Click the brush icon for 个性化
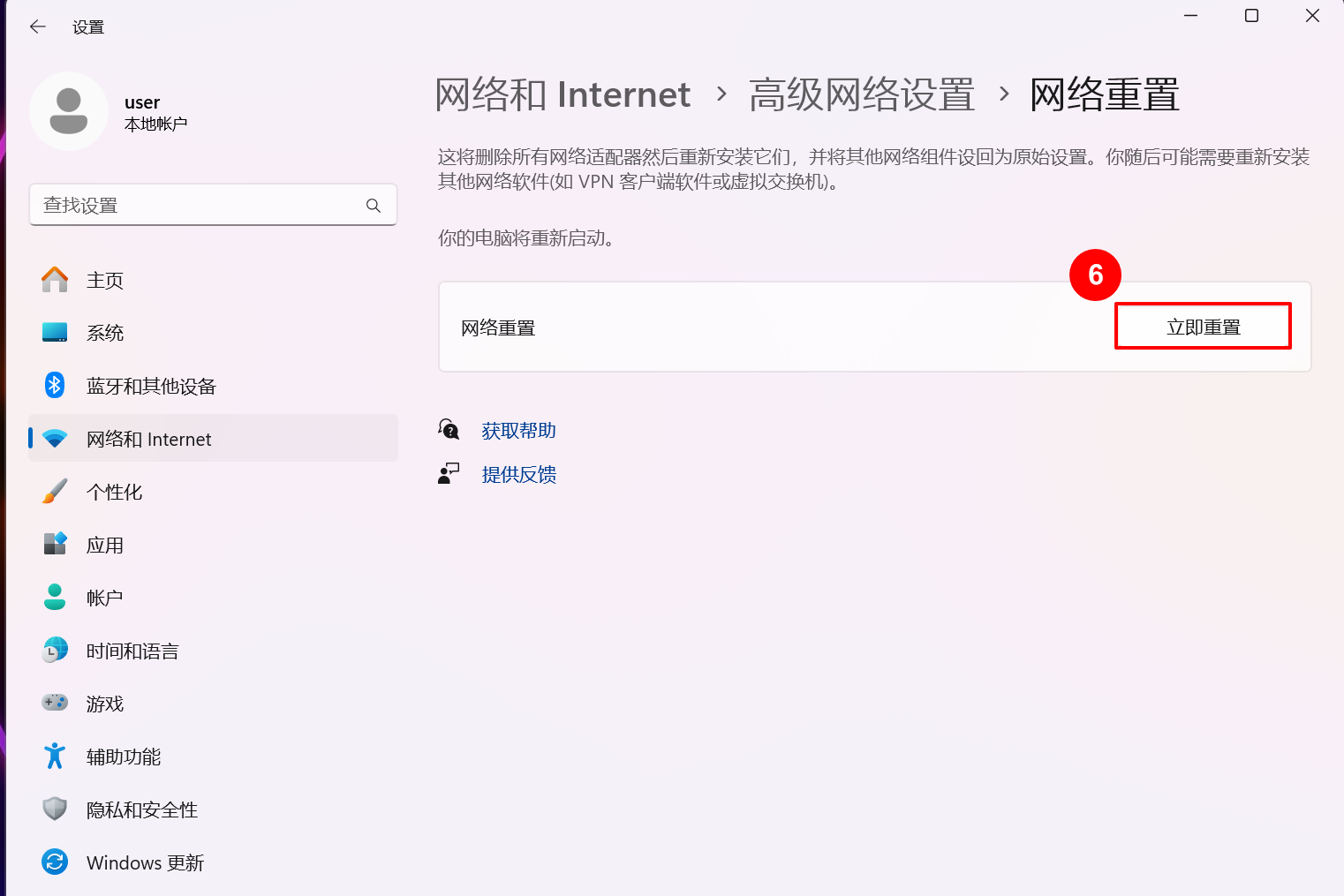The height and width of the screenshot is (896, 1344). pyautogui.click(x=54, y=491)
